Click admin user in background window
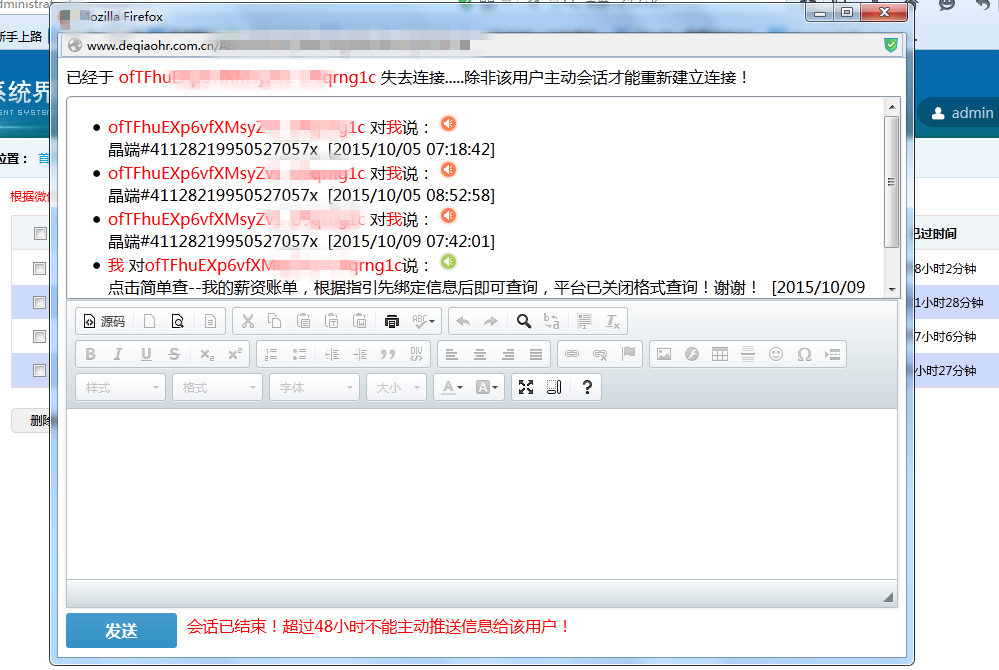This screenshot has width=999, height=670. 961,113
